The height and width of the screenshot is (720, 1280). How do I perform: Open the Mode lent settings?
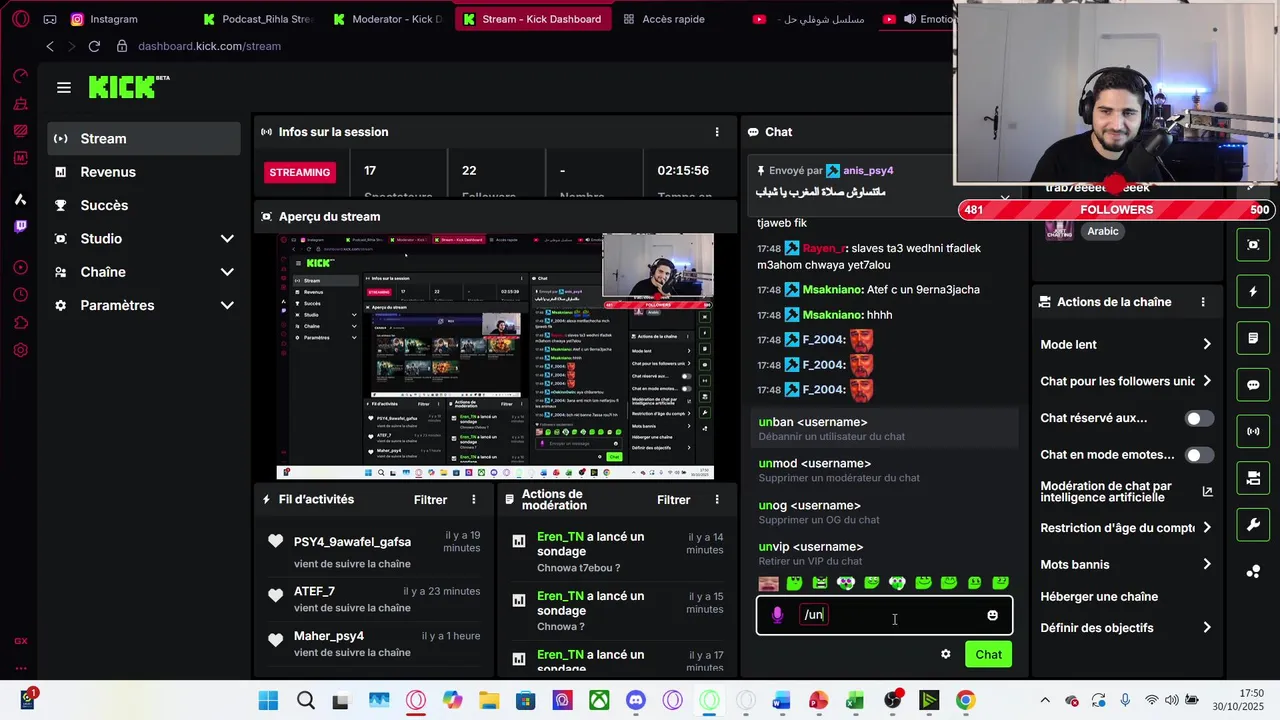point(1126,344)
